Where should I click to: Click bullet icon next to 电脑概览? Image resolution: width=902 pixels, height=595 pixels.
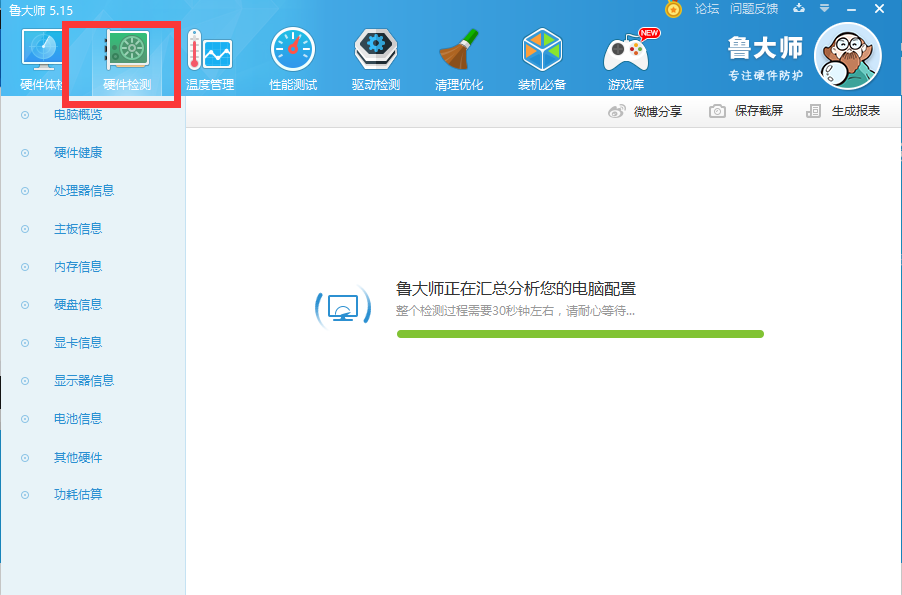click(x=25, y=115)
